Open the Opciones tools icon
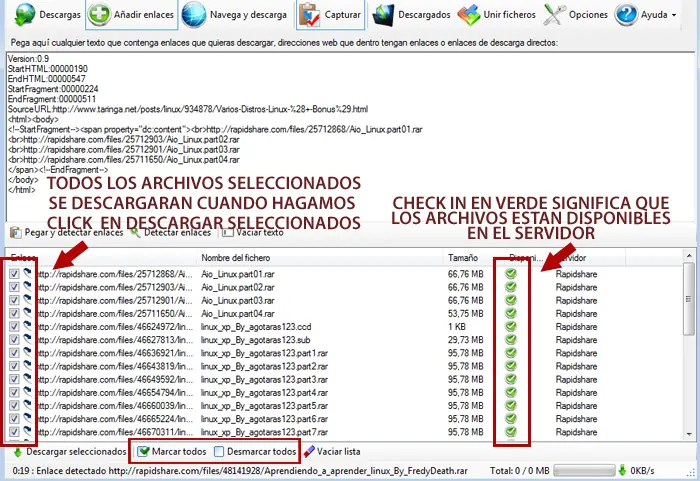This screenshot has height=481, width=700. click(x=554, y=14)
